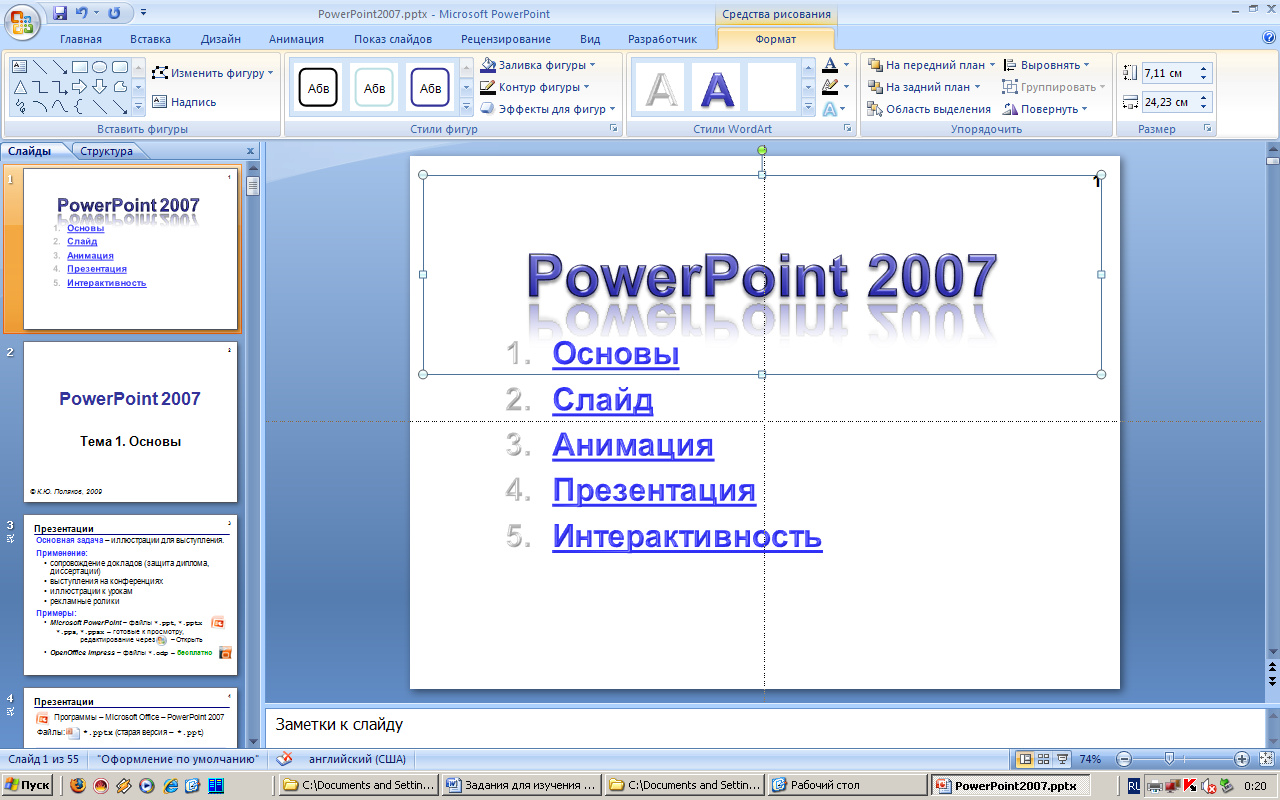Switch to the Анимация ribbon tab
The height and width of the screenshot is (800, 1280).
coord(296,39)
